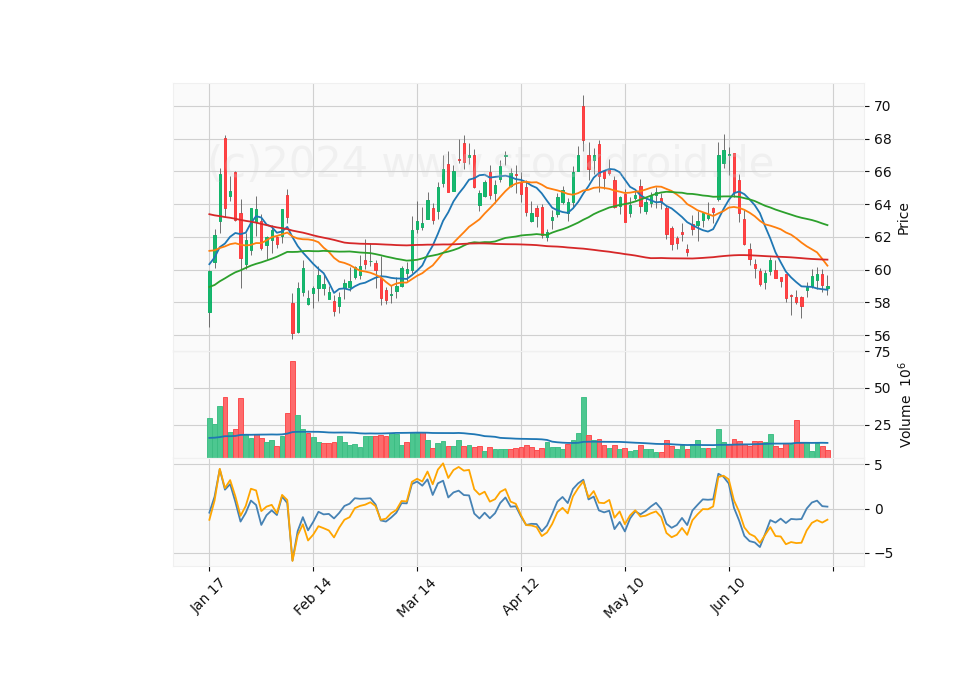Click the tall green volume bar in late April
Screen dimensions: 960x690
(x=583, y=427)
